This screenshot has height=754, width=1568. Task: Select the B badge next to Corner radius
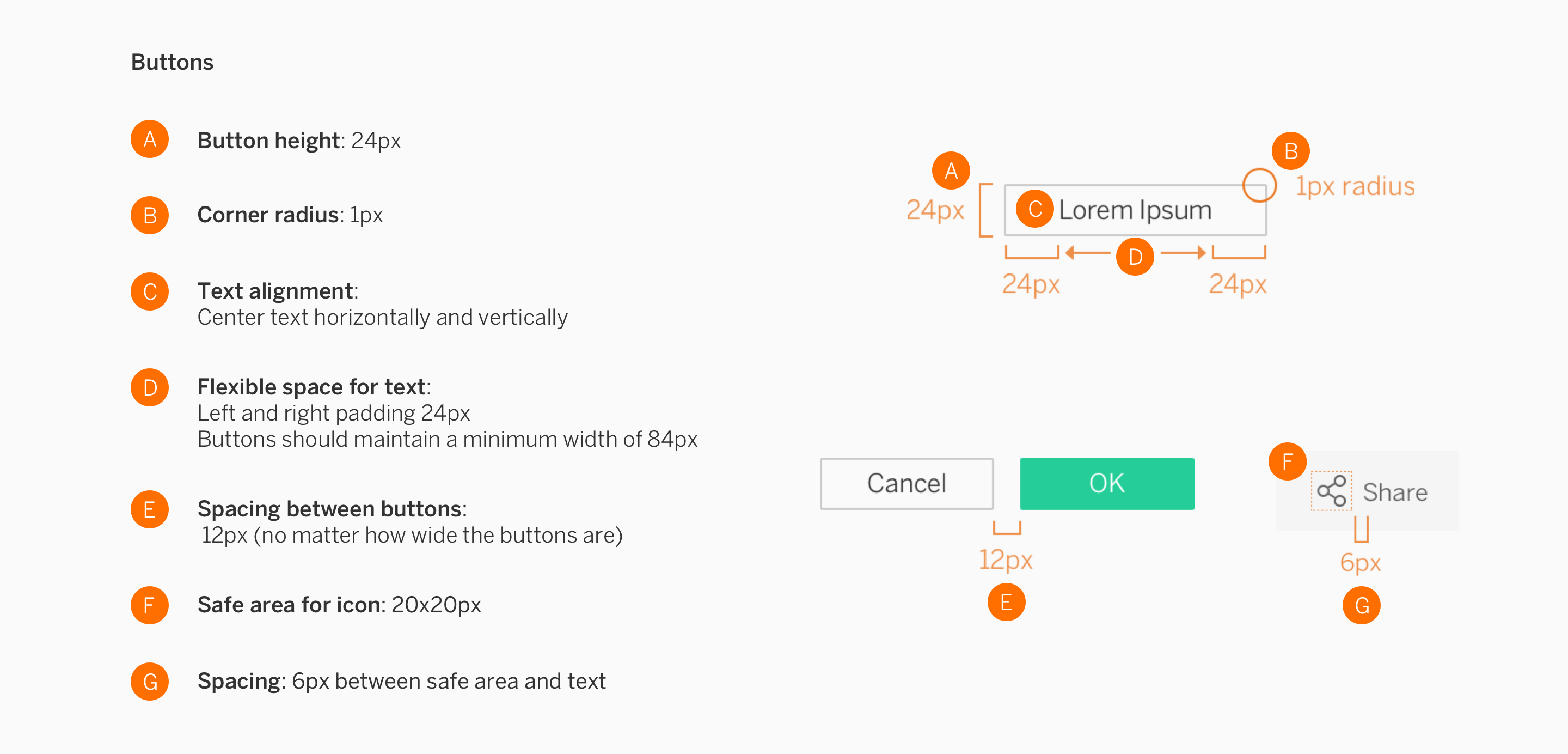pyautogui.click(x=150, y=215)
